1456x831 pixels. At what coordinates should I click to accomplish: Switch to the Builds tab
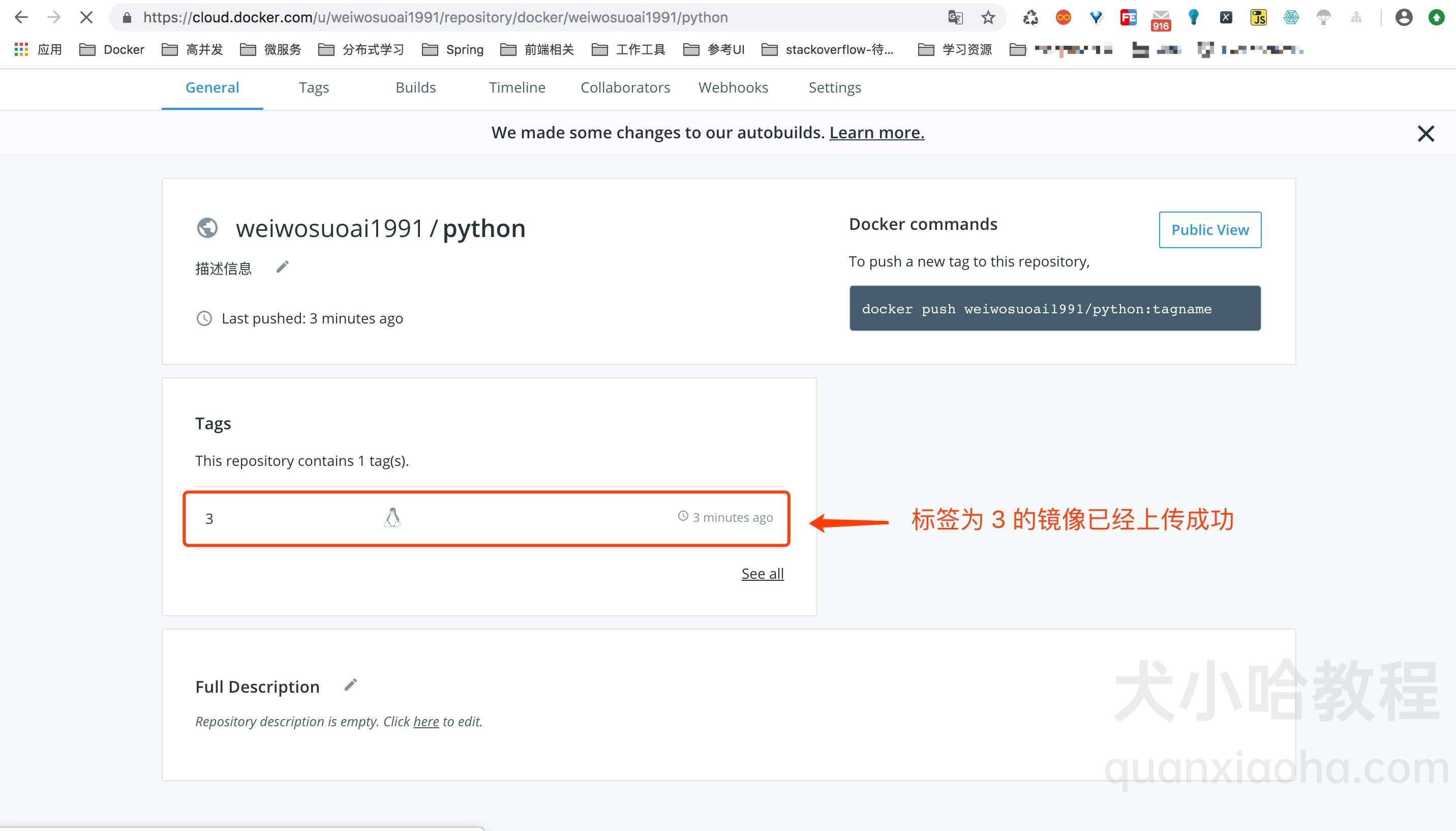click(x=416, y=87)
